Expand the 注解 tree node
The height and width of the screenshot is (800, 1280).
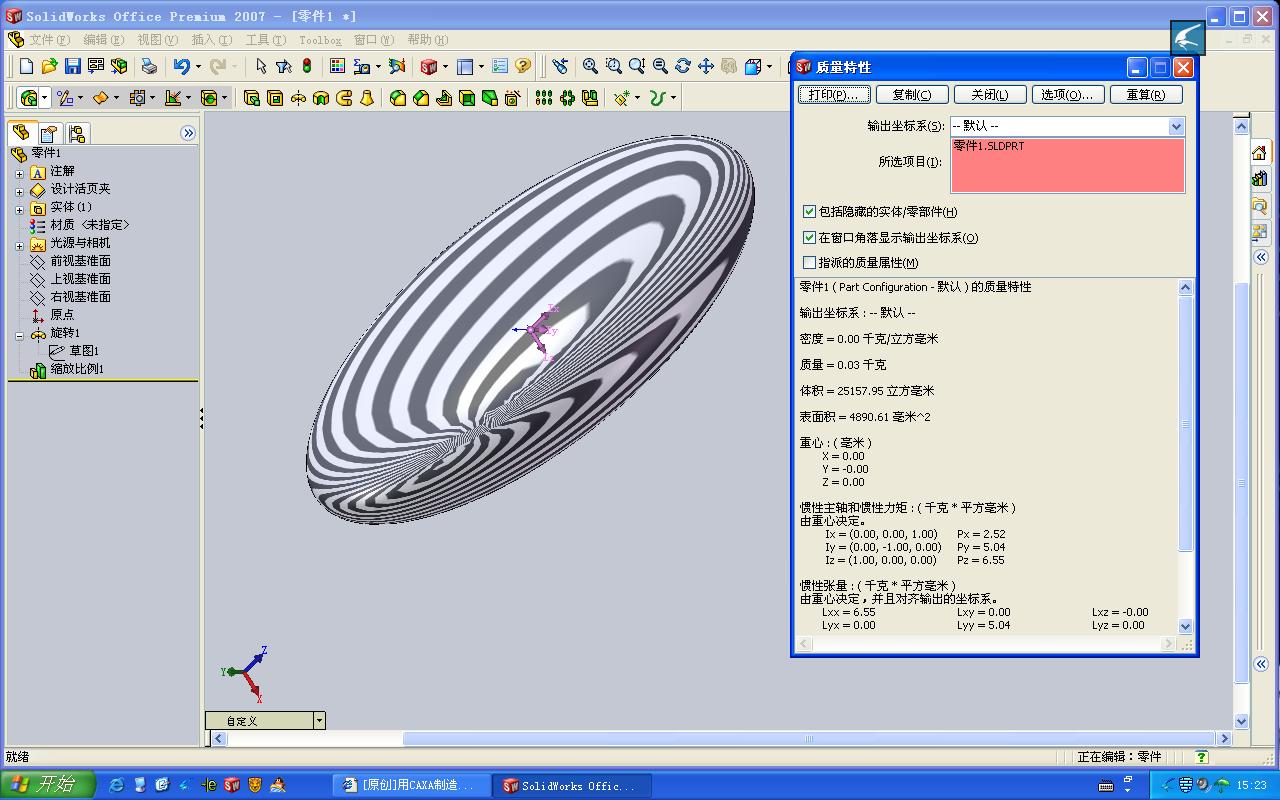click(x=19, y=173)
